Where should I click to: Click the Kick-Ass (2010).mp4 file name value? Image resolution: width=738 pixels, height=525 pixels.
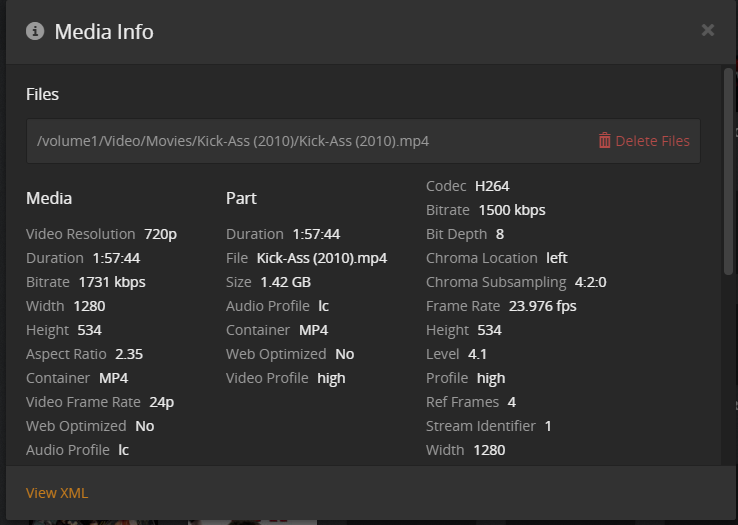pos(321,258)
